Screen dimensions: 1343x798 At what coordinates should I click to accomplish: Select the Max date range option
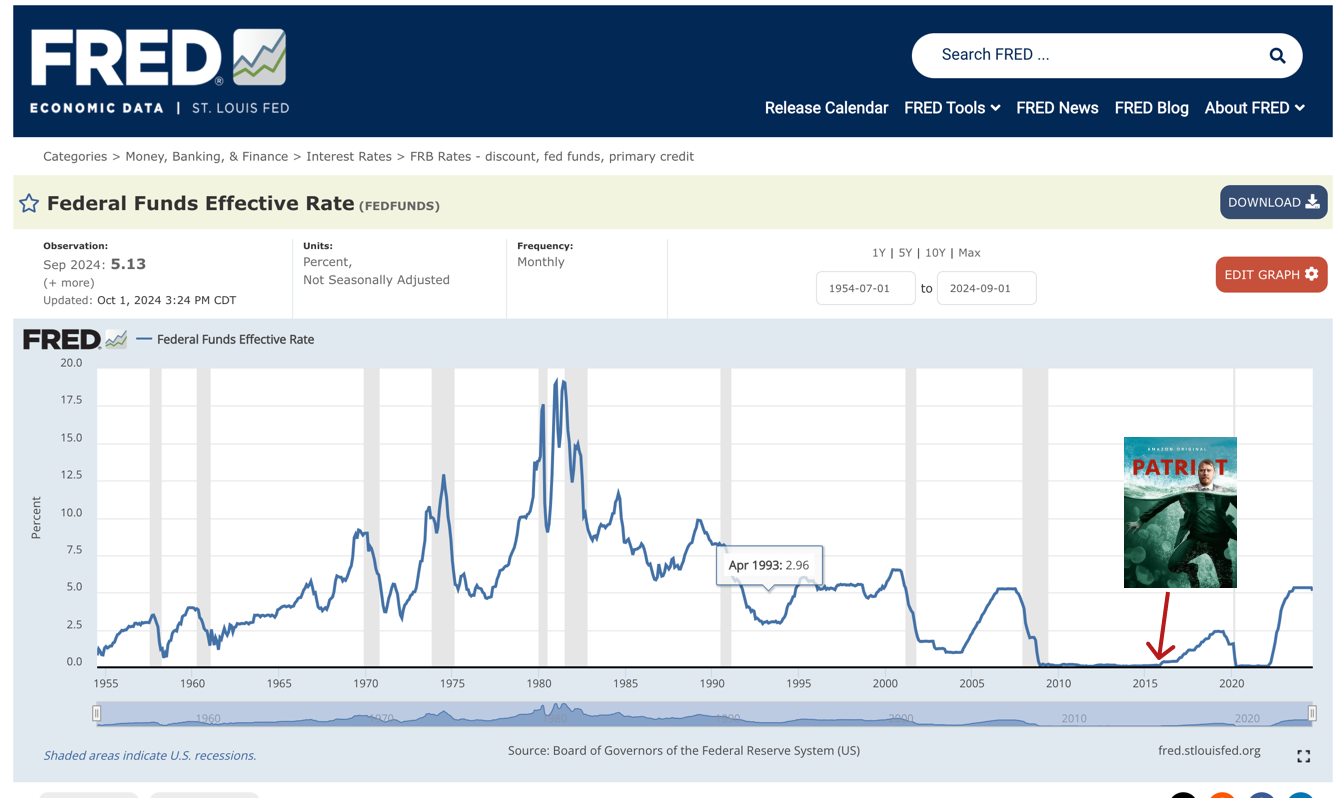969,252
